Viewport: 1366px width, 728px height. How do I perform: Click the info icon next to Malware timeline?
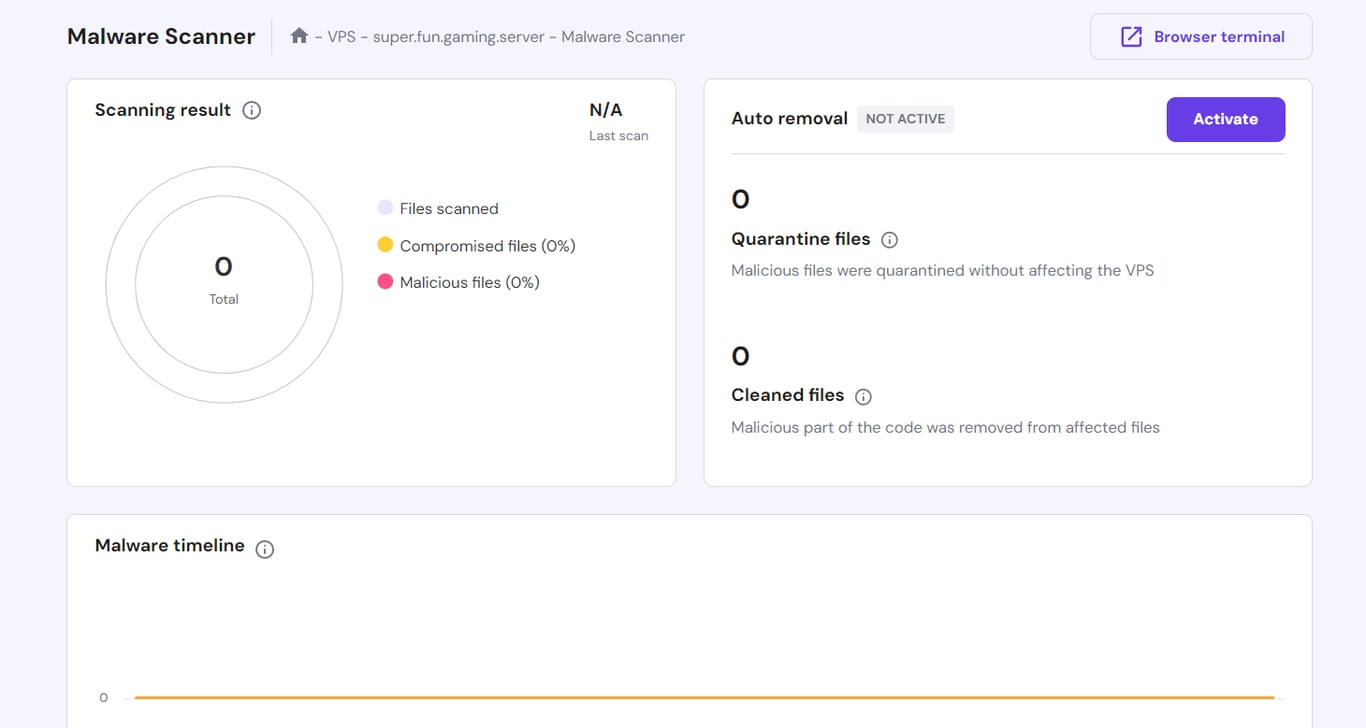[264, 549]
